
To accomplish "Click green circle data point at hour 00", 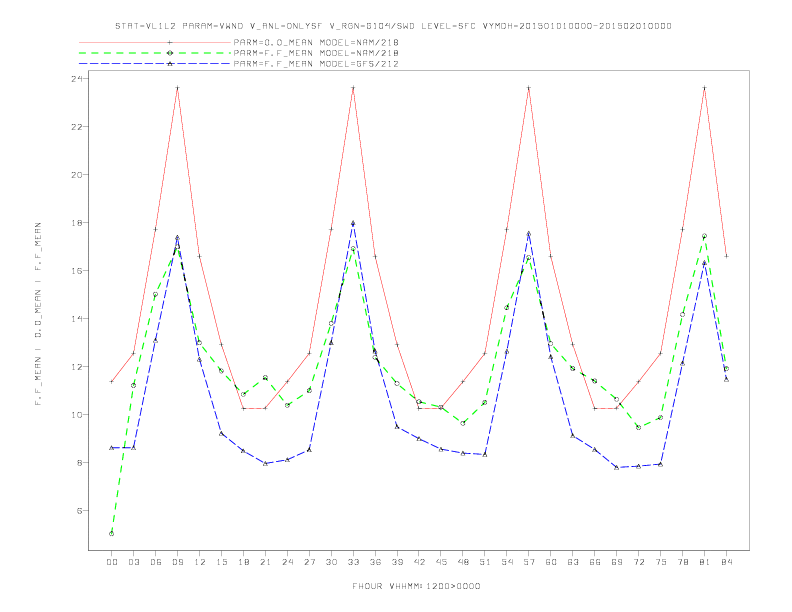I will pyautogui.click(x=112, y=534).
